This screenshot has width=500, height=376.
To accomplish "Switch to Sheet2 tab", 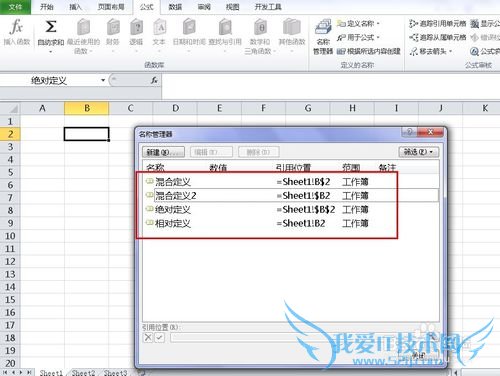I will pyautogui.click(x=83, y=372).
